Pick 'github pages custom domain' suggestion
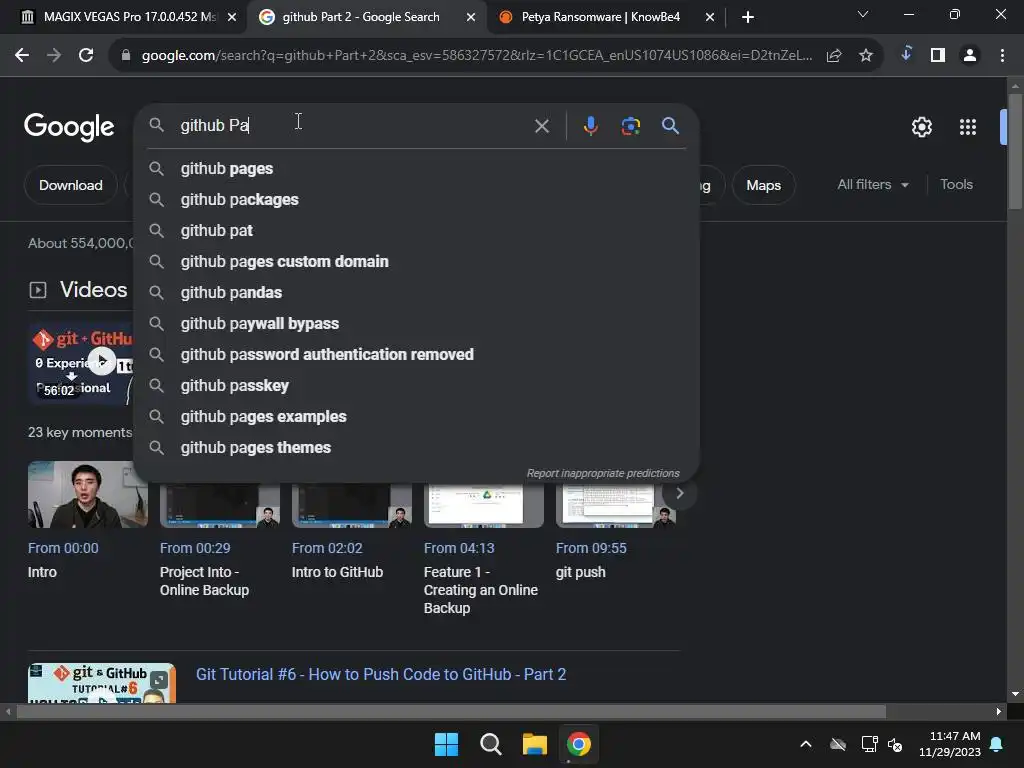The image size is (1024, 768). [416, 261]
